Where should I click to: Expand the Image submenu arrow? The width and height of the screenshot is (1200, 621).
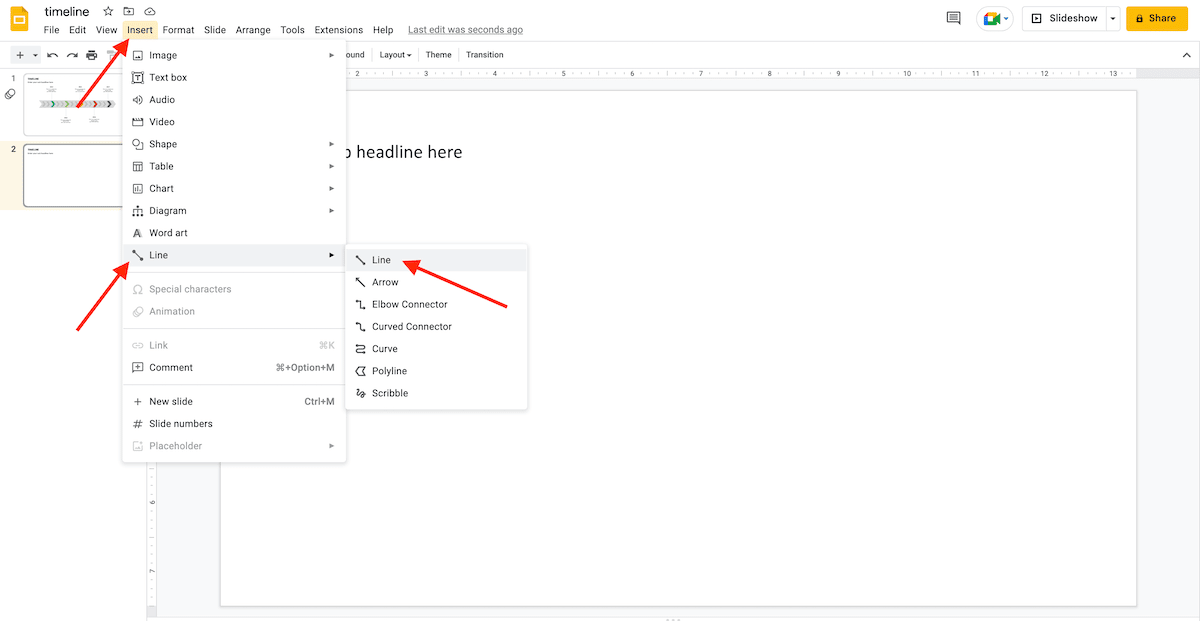click(x=332, y=55)
